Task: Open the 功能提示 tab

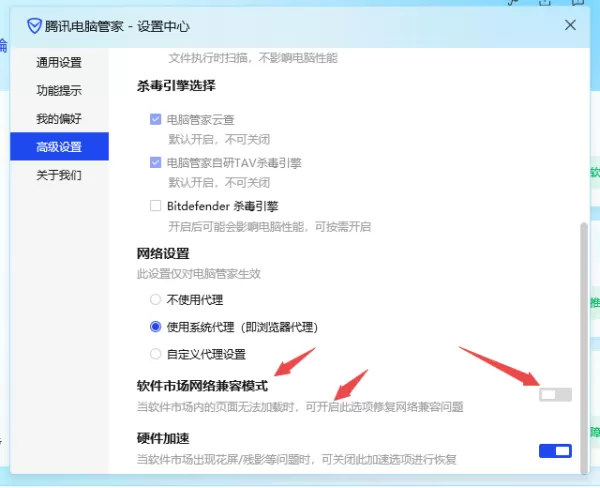Action: [x=59, y=90]
